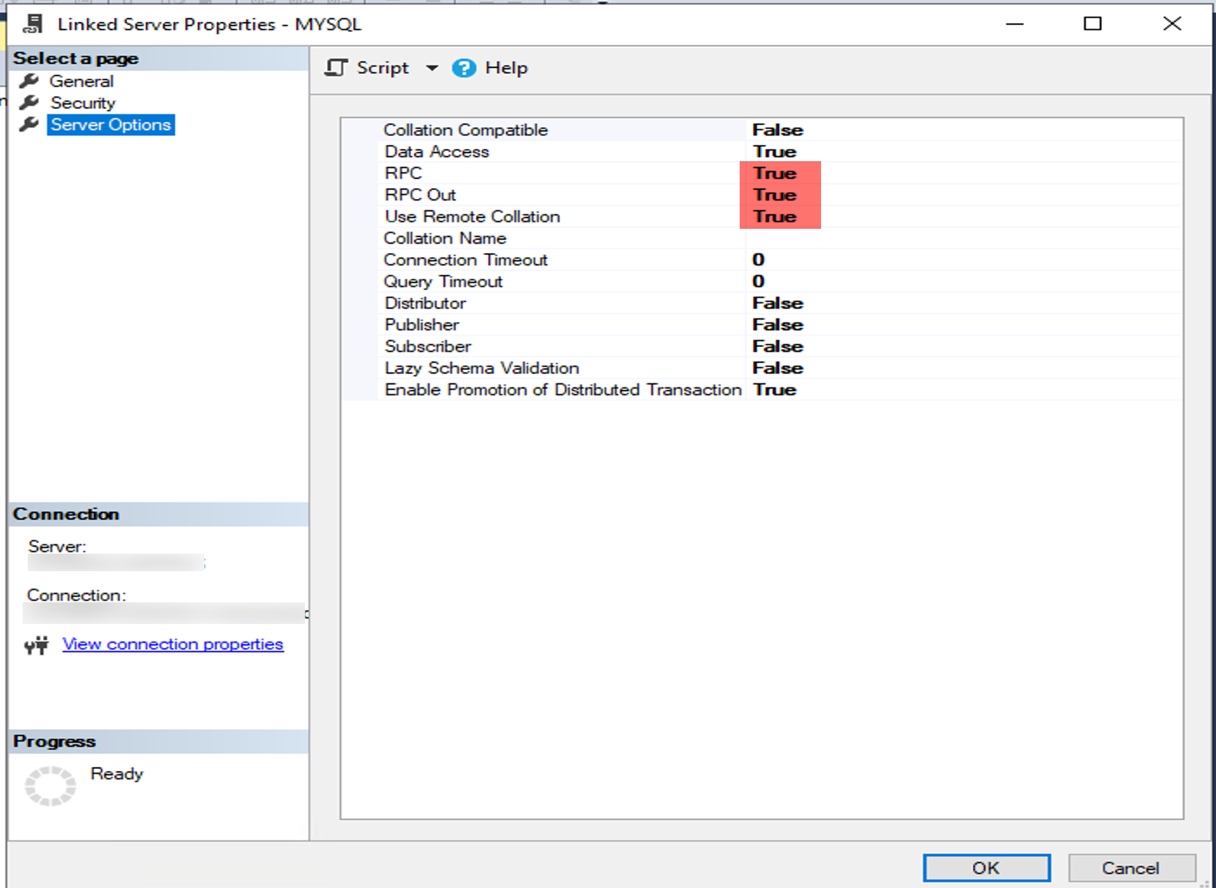
Task: Click the Connection Timeout value 0
Action: (758, 260)
